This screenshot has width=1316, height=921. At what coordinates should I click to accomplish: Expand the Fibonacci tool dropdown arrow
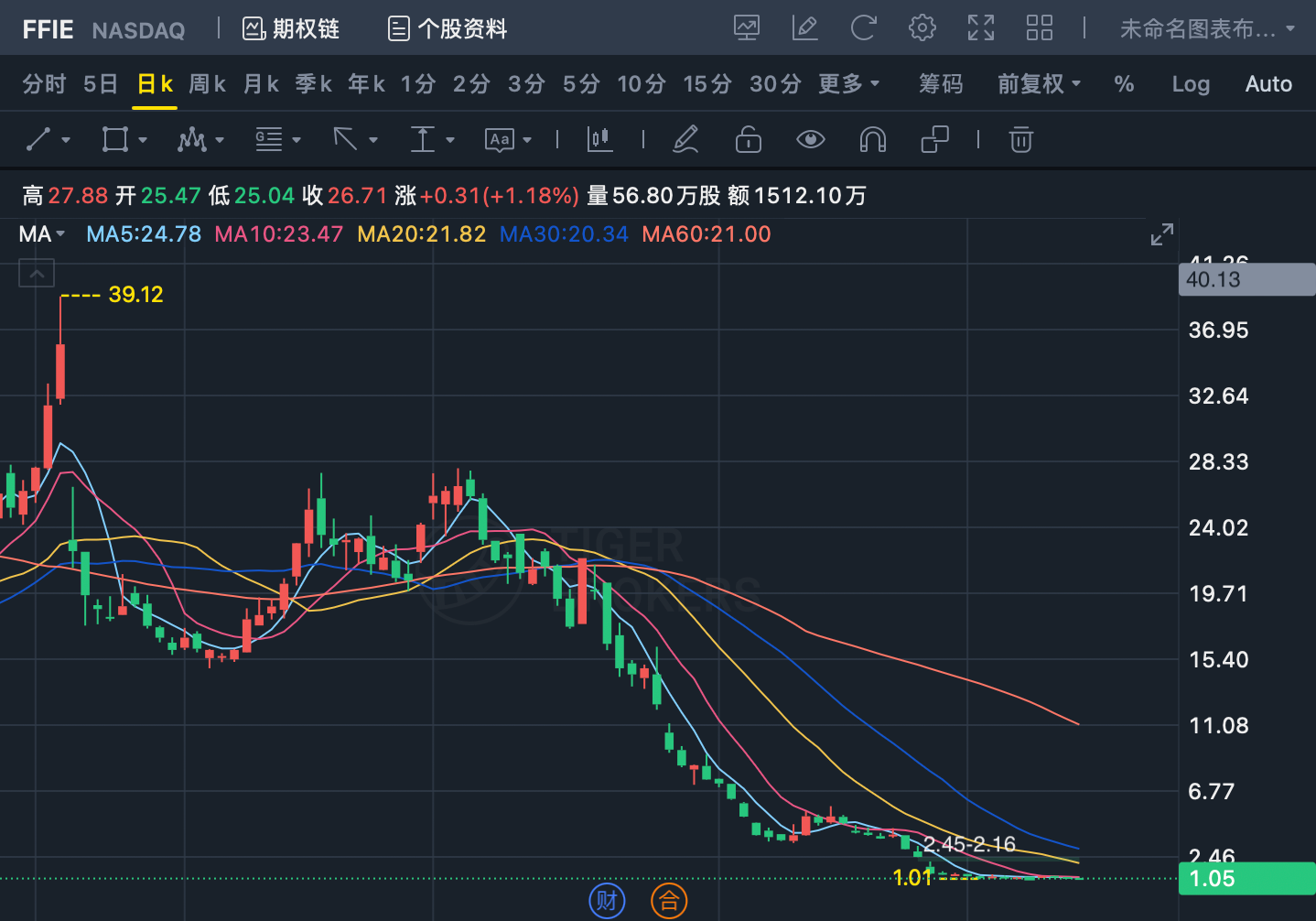click(297, 140)
